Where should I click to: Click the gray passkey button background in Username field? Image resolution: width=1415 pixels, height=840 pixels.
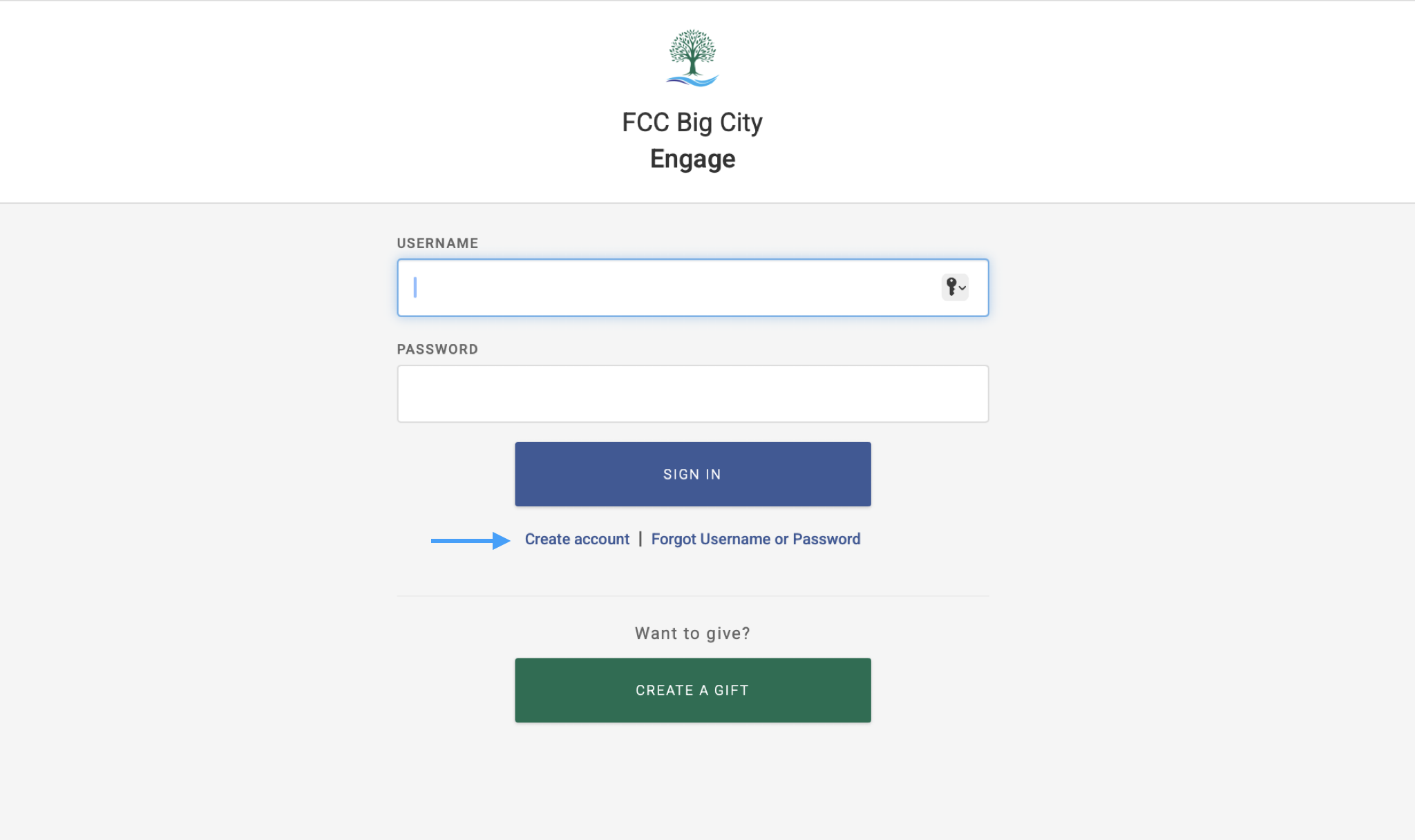pos(956,287)
